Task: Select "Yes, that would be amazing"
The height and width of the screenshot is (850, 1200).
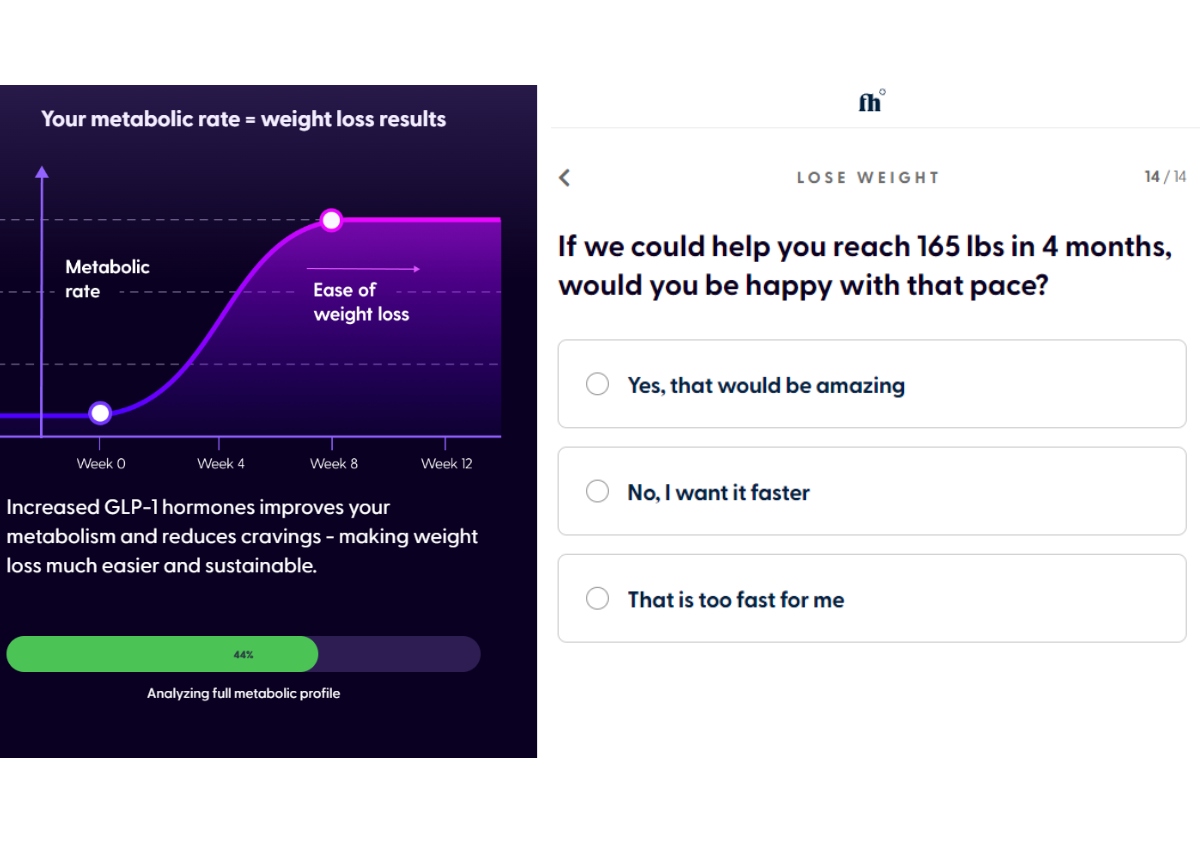Action: (597, 384)
